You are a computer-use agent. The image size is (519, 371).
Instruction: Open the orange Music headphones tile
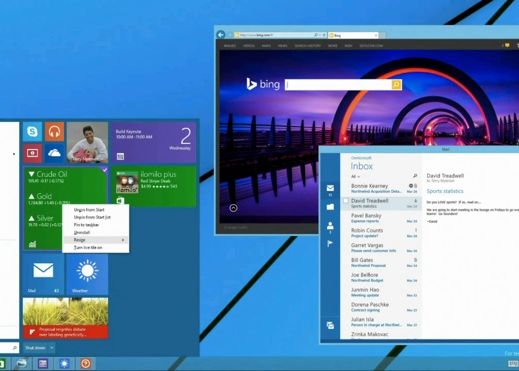tap(54, 131)
